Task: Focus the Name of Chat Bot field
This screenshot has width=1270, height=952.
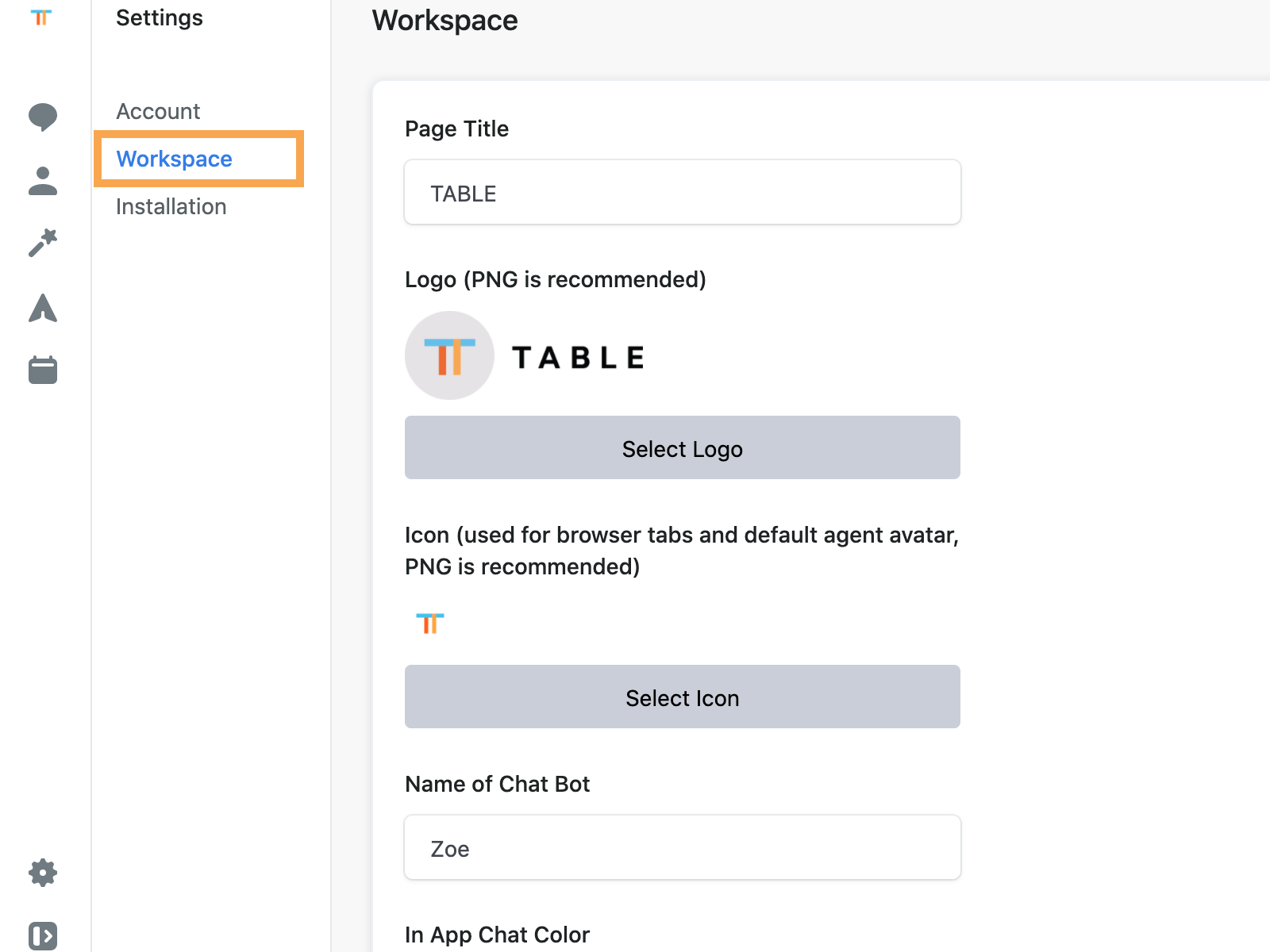Action: (x=683, y=847)
